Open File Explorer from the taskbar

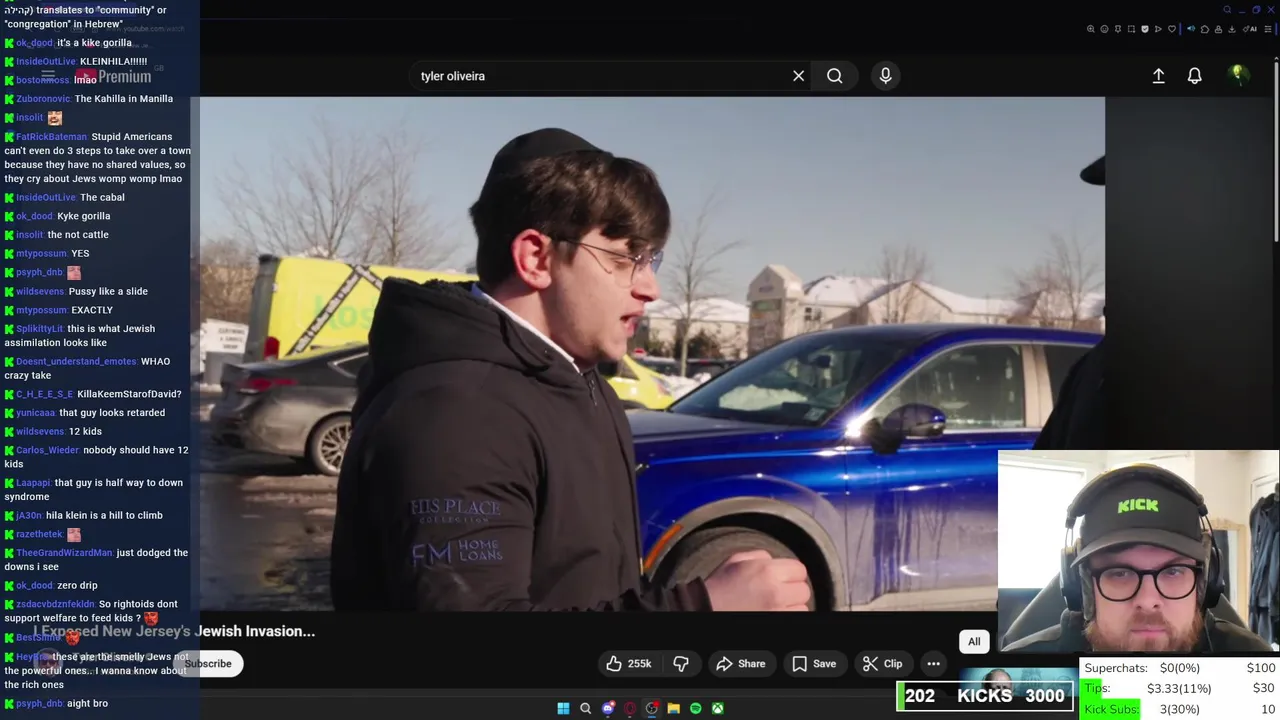(674, 708)
